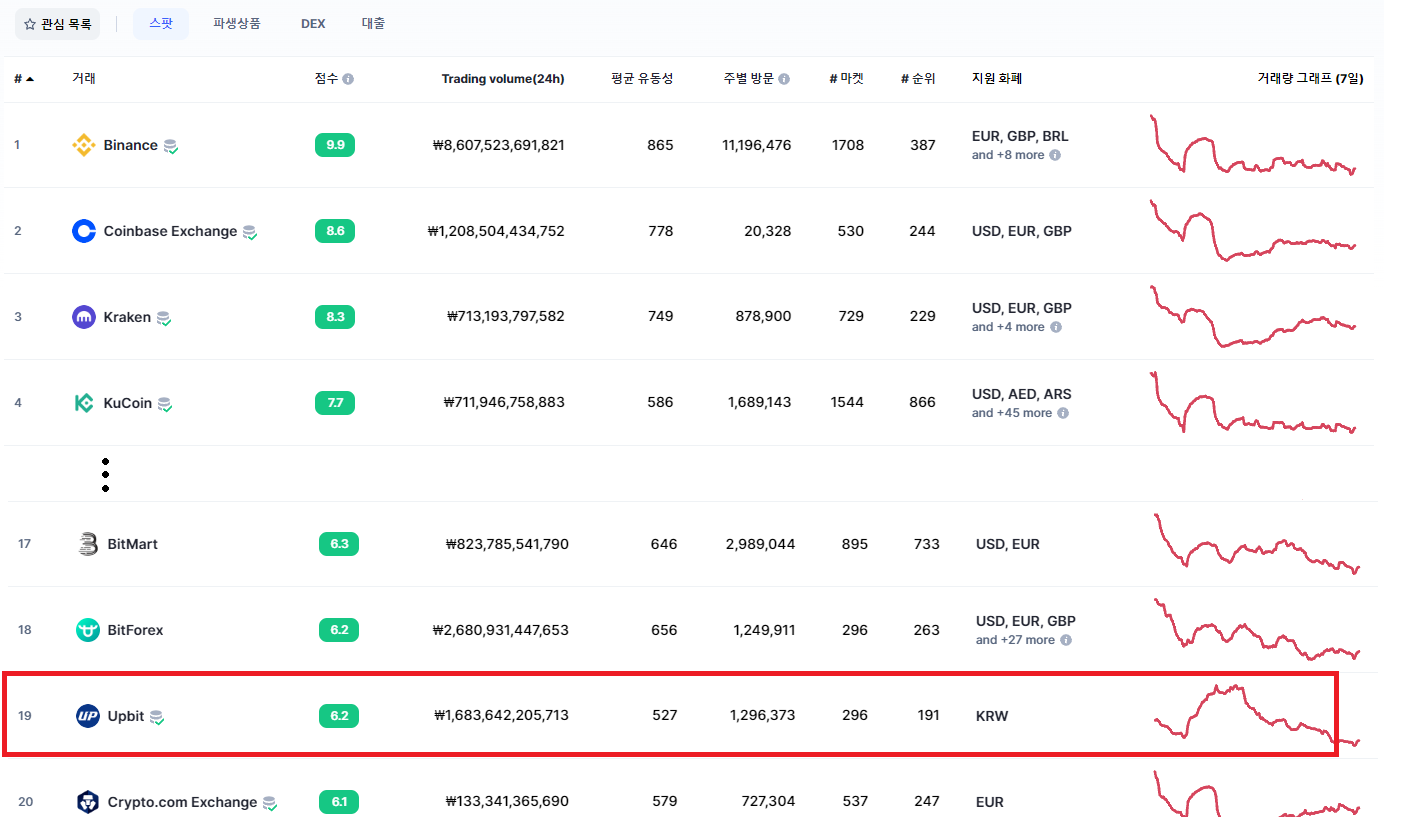Expand 'and +27 more' currencies for BitForex
1423x817 pixels.
[x=1016, y=641]
